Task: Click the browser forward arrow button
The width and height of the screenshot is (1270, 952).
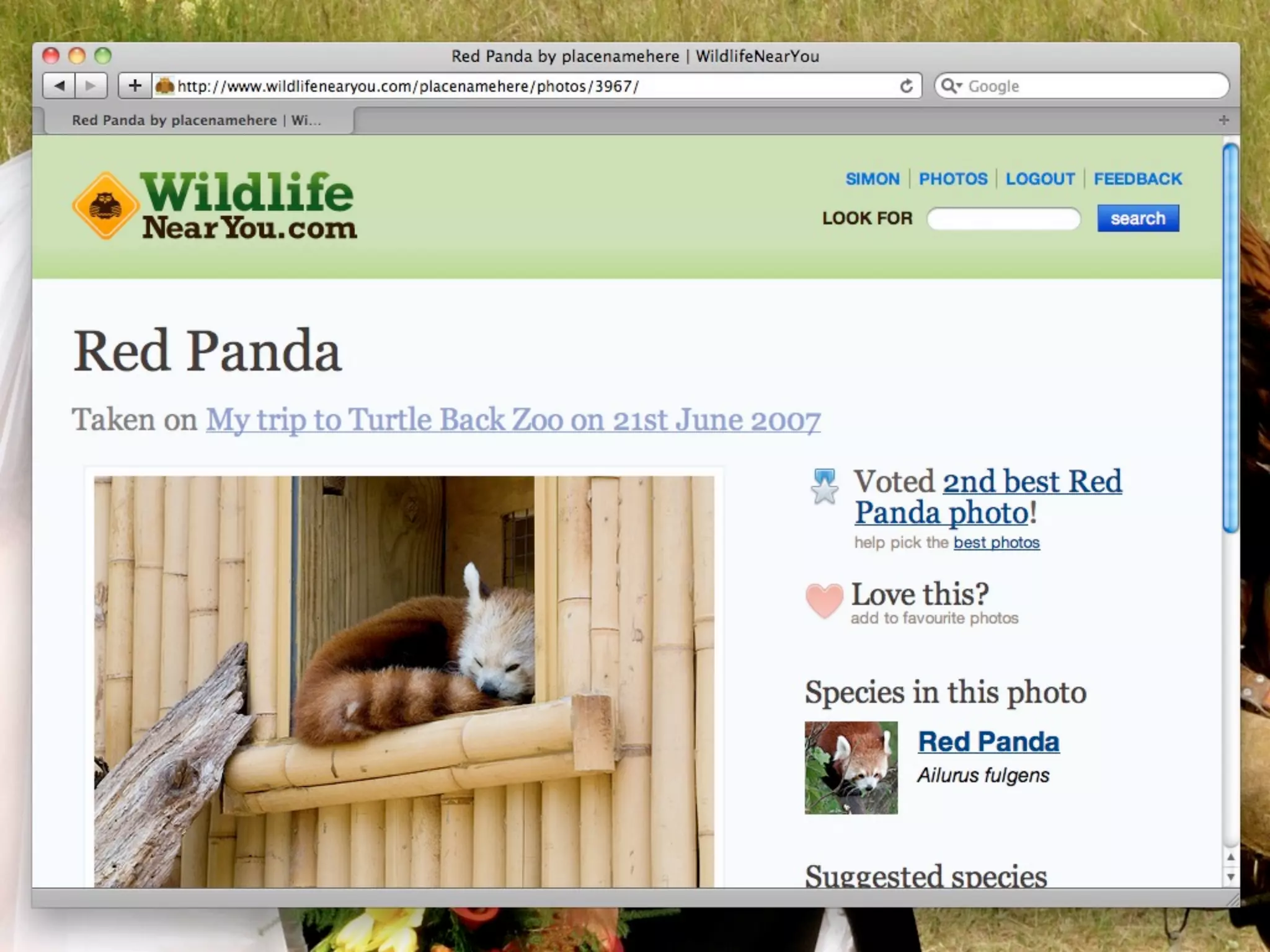Action: coord(91,86)
